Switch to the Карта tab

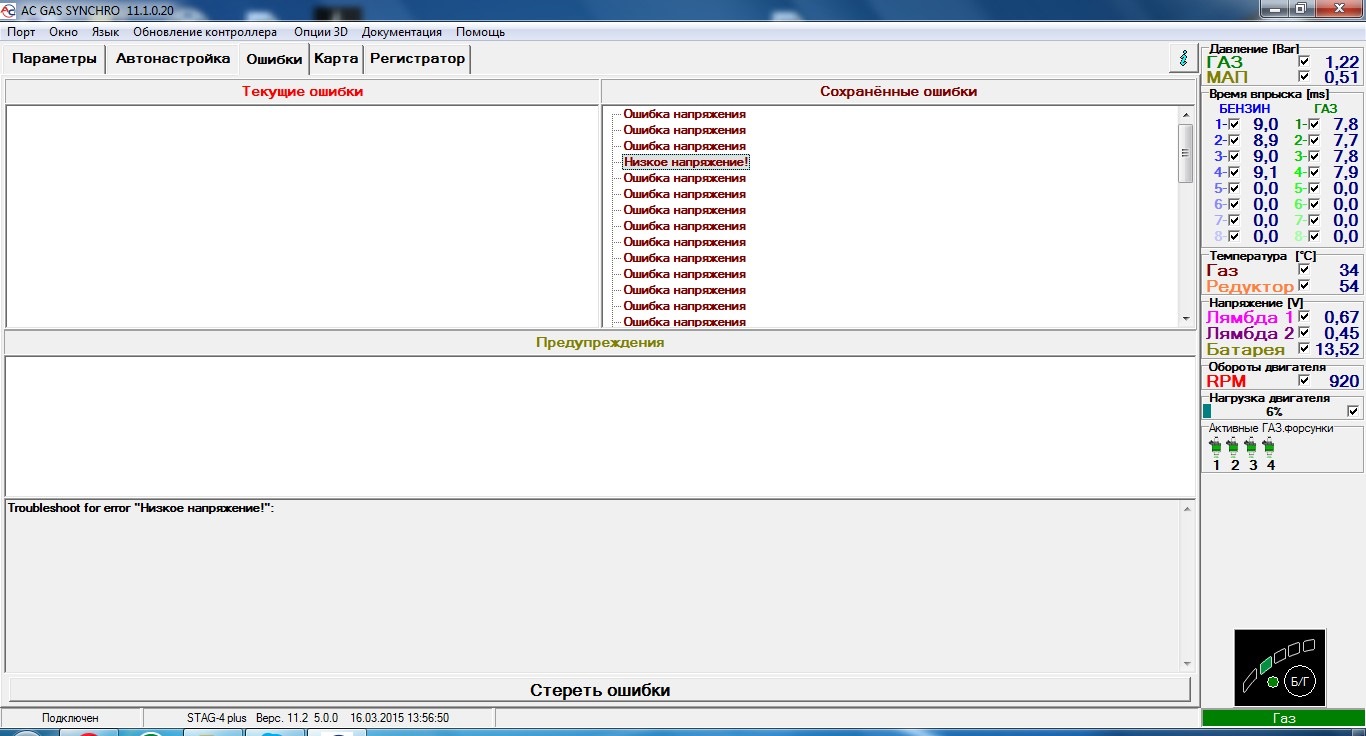[x=336, y=59]
